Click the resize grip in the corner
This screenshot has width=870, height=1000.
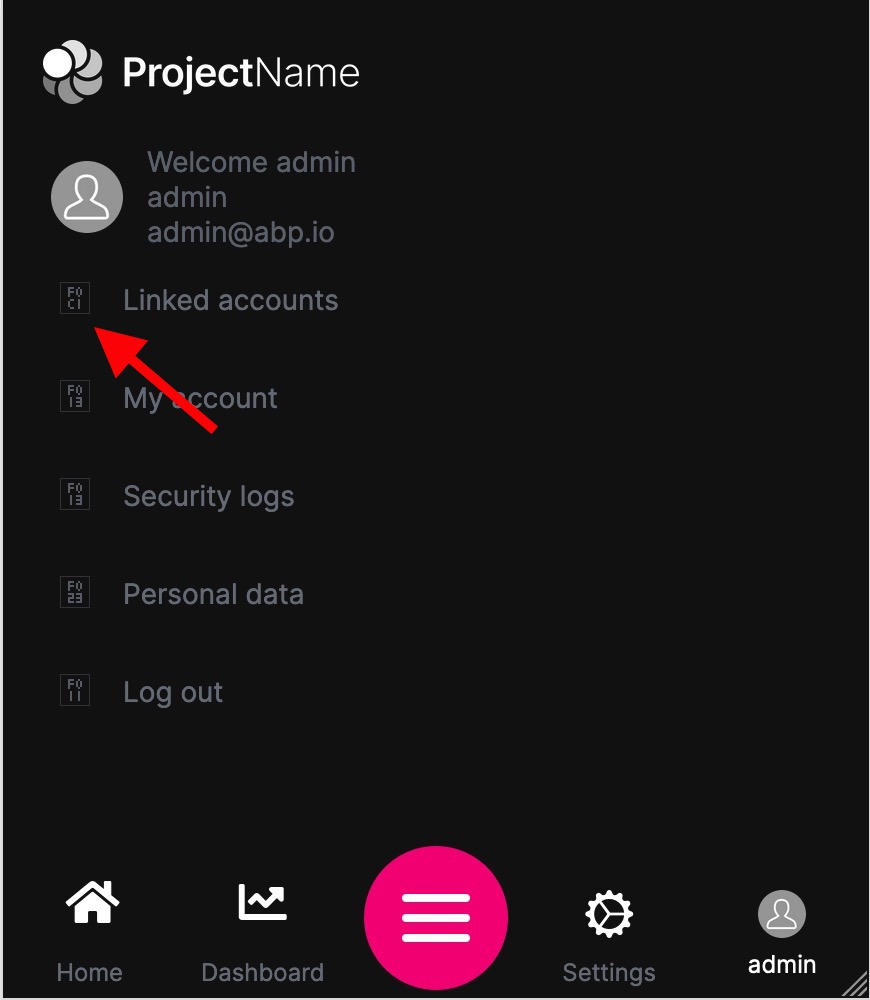tap(855, 985)
